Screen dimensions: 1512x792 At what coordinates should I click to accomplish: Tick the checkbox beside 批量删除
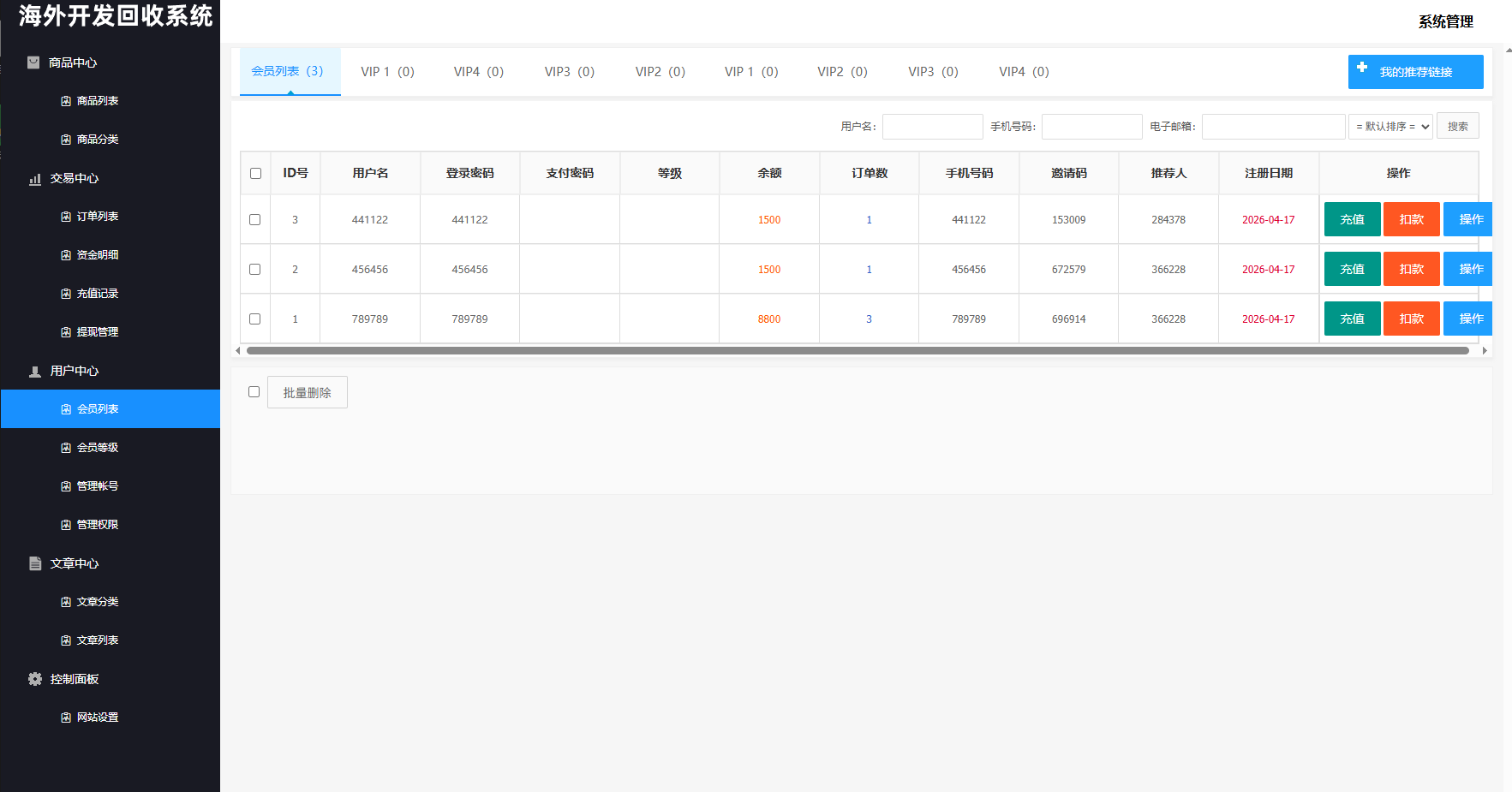click(254, 391)
